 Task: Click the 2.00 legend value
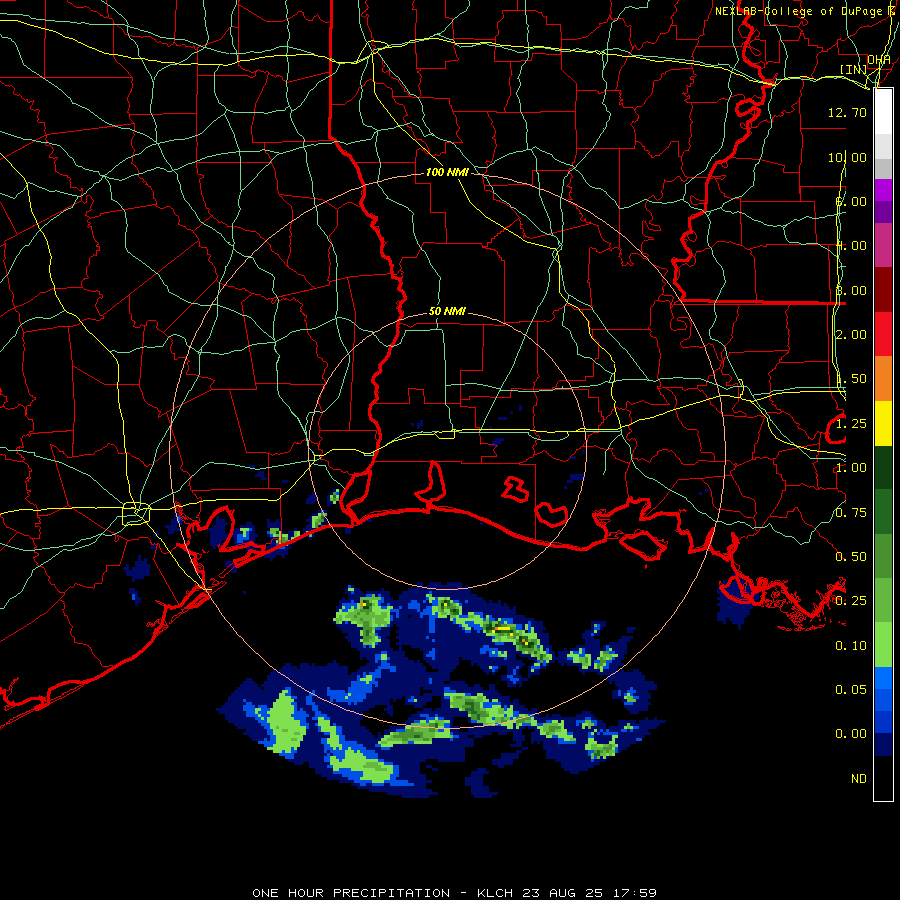(x=851, y=335)
